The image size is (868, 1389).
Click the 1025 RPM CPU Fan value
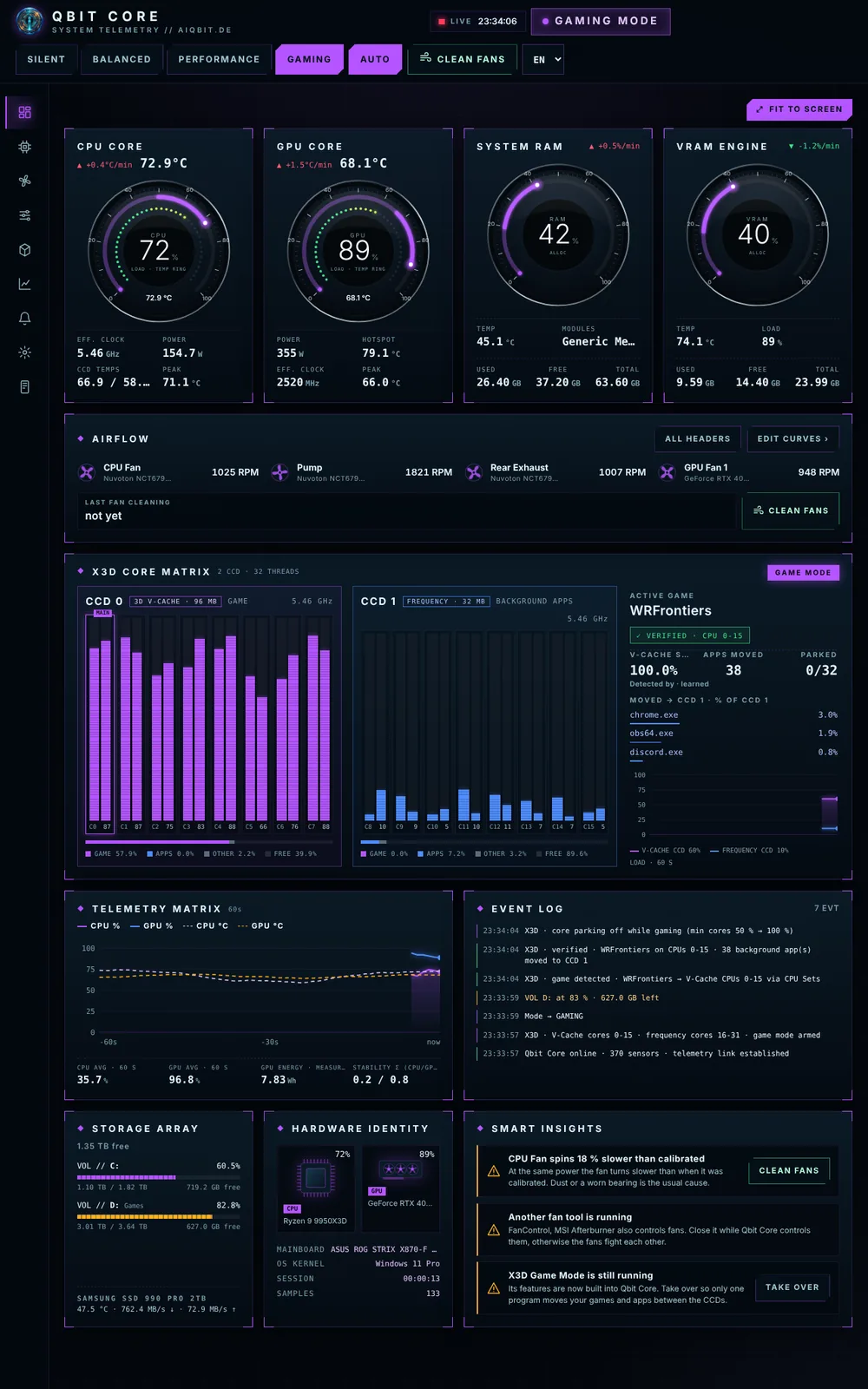pos(235,472)
